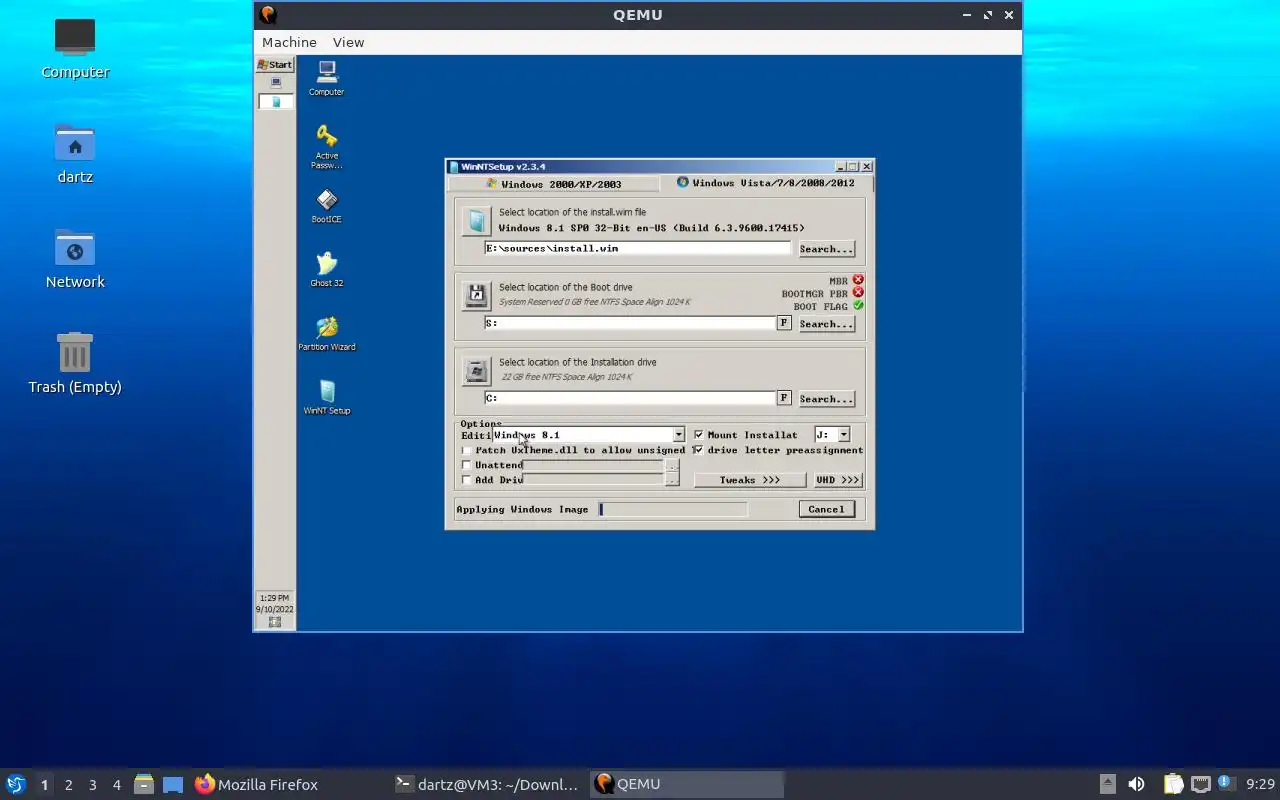Toggle the Patch UxTheme.dll checkbox
Screen dimensions: 1280x800
click(x=466, y=450)
